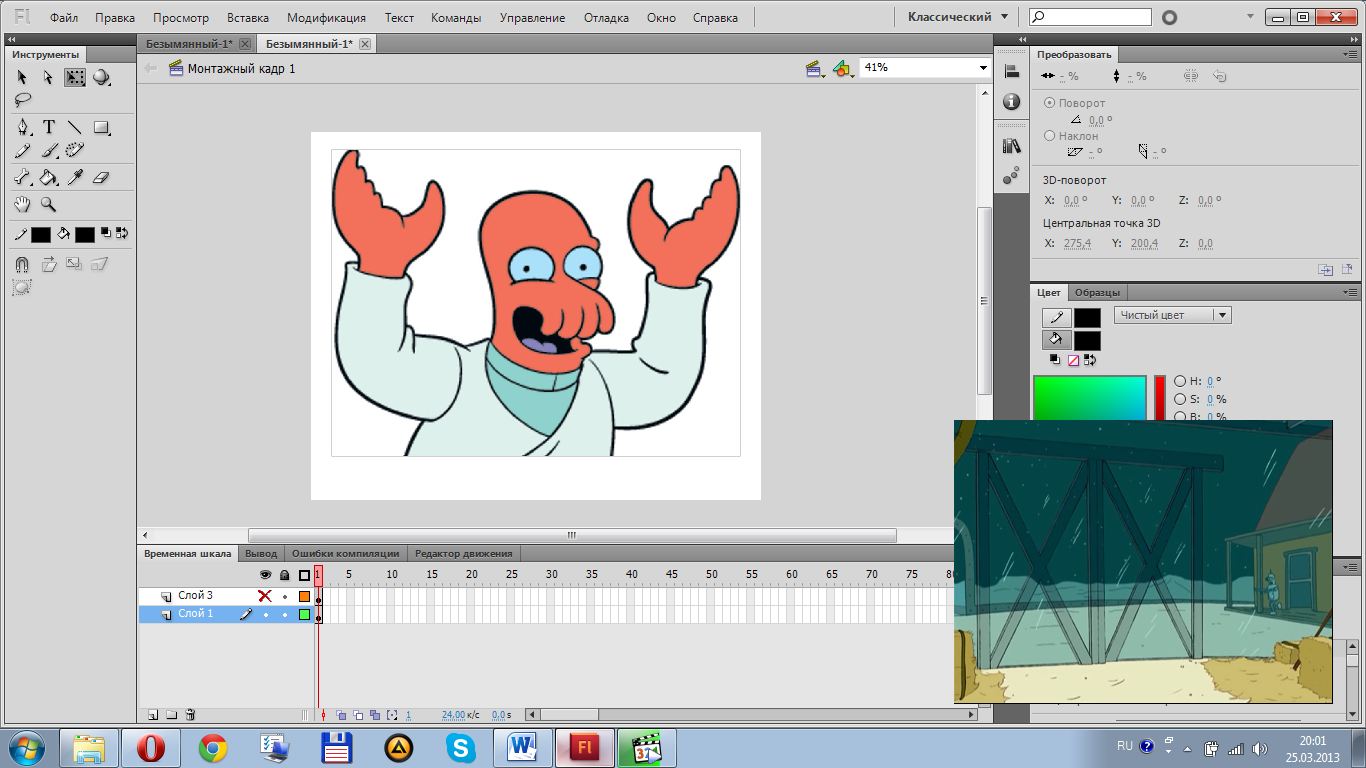Switch to Редактор движения tab
This screenshot has height=768, width=1366.
click(x=463, y=553)
